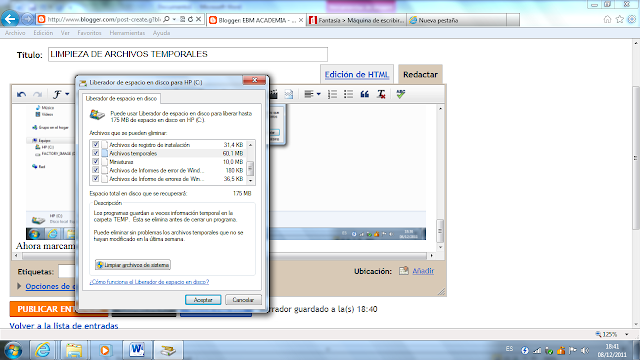Viewport: 640px width, 360px height.
Task: Switch to the Nueva pestaña tab
Action: point(457,20)
